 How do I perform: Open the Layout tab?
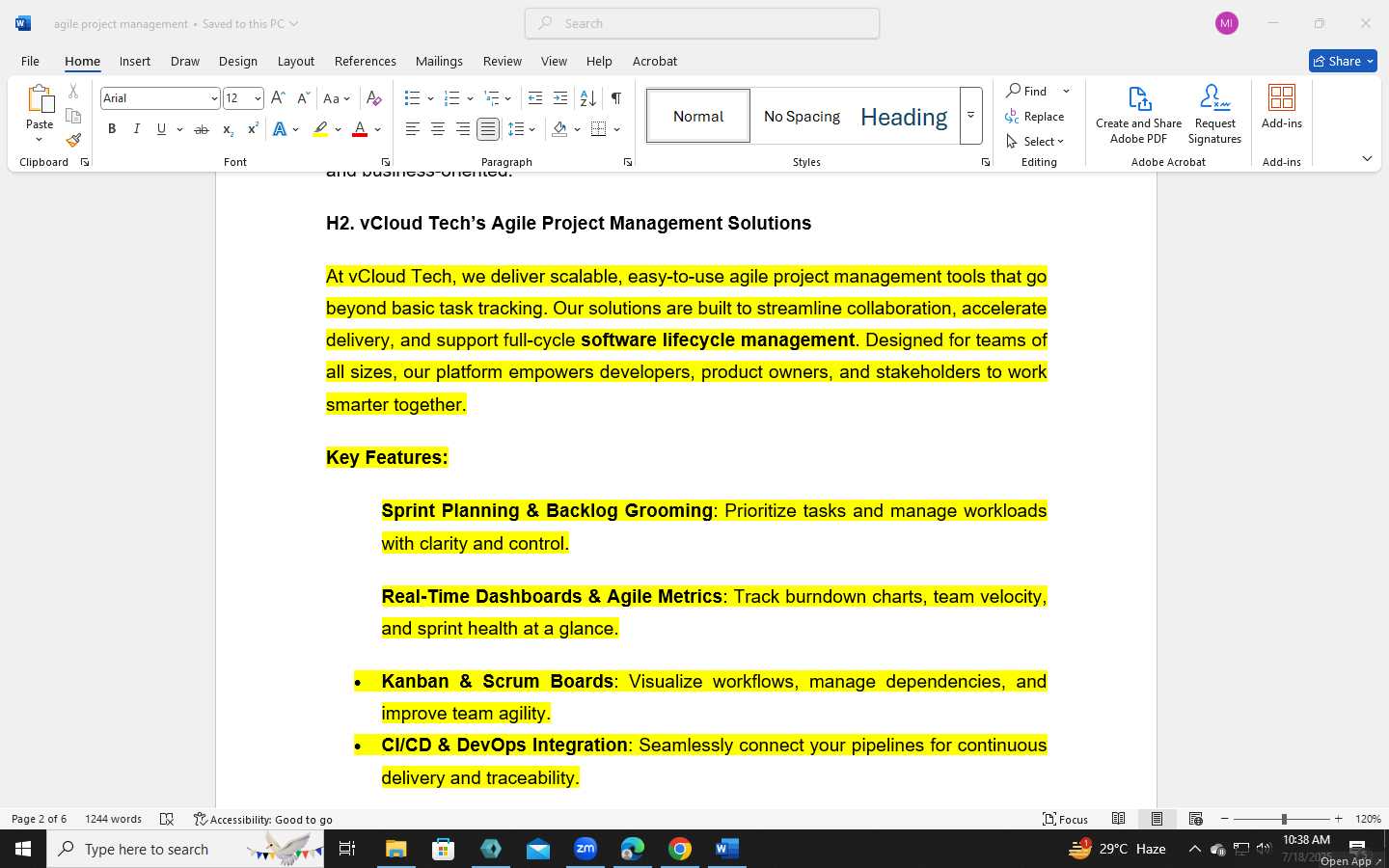pos(296,61)
